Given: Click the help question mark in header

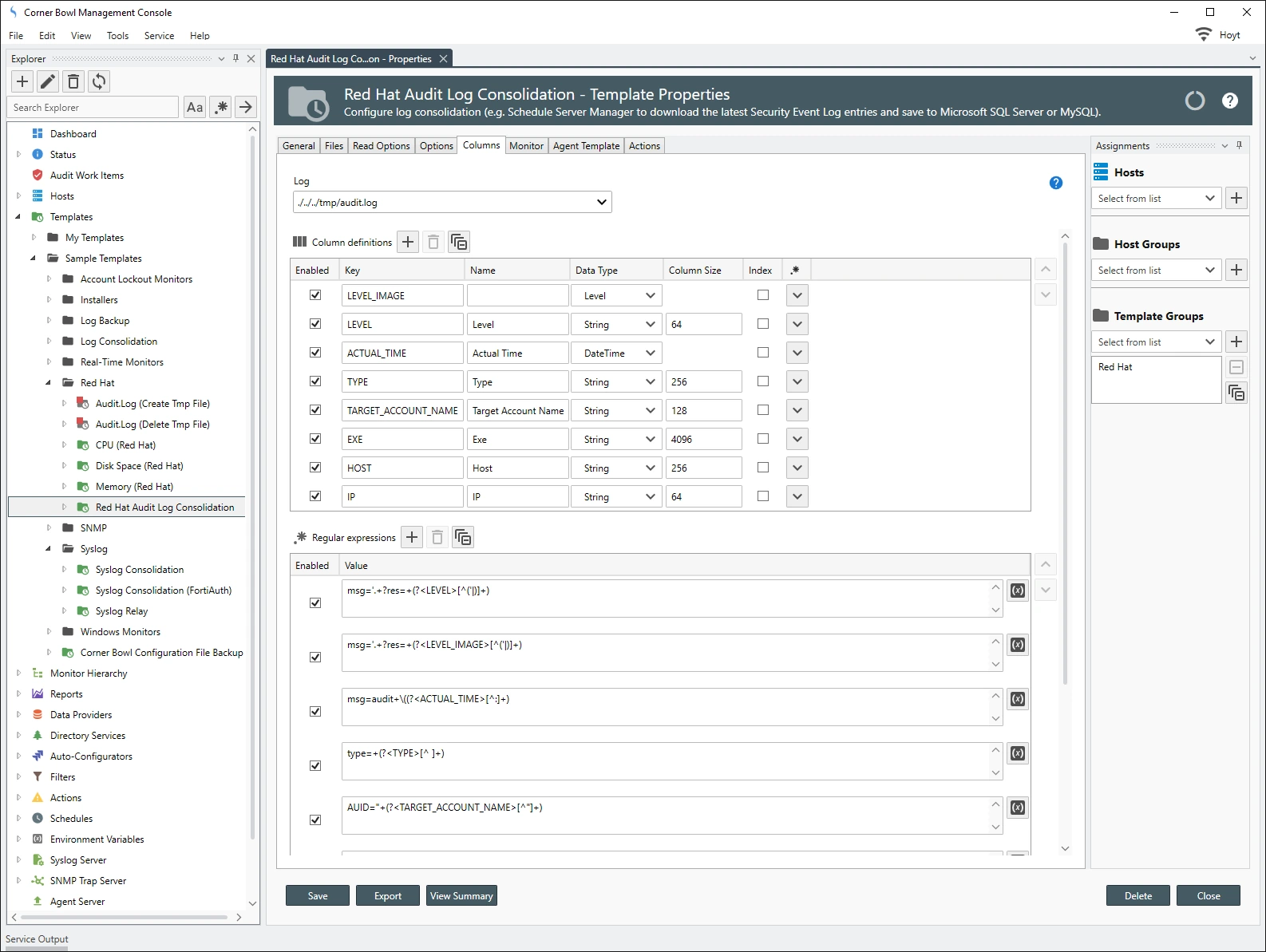Looking at the screenshot, I should [x=1229, y=101].
